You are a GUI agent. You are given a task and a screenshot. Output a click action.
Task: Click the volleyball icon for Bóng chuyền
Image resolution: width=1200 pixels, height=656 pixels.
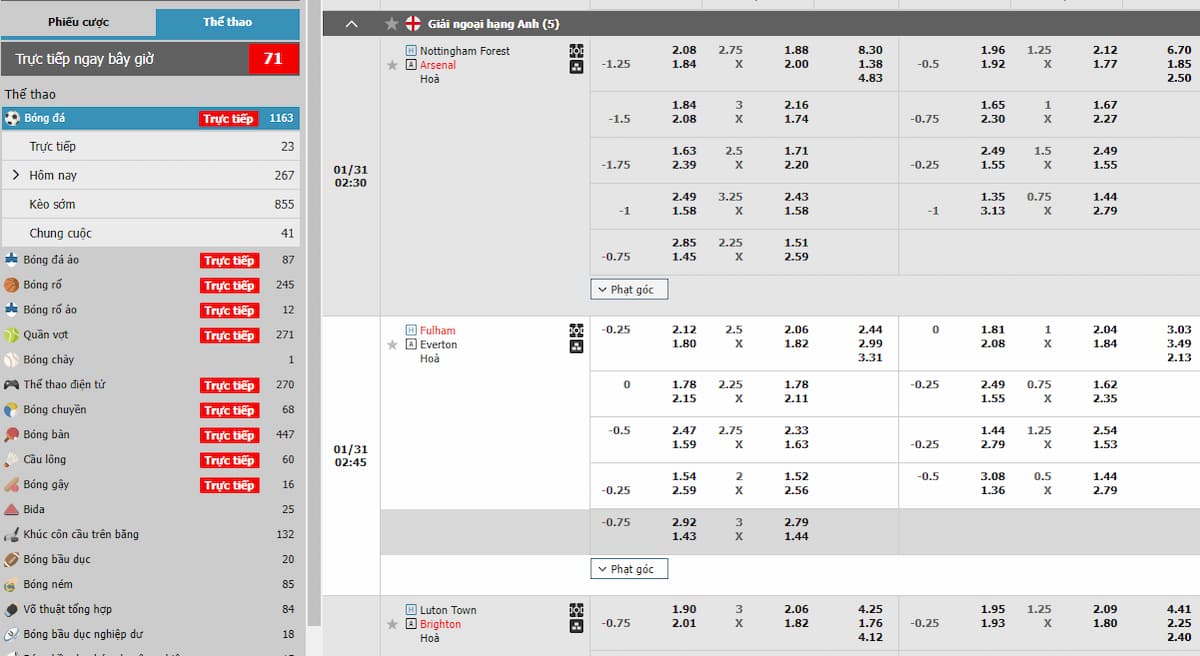click(12, 410)
